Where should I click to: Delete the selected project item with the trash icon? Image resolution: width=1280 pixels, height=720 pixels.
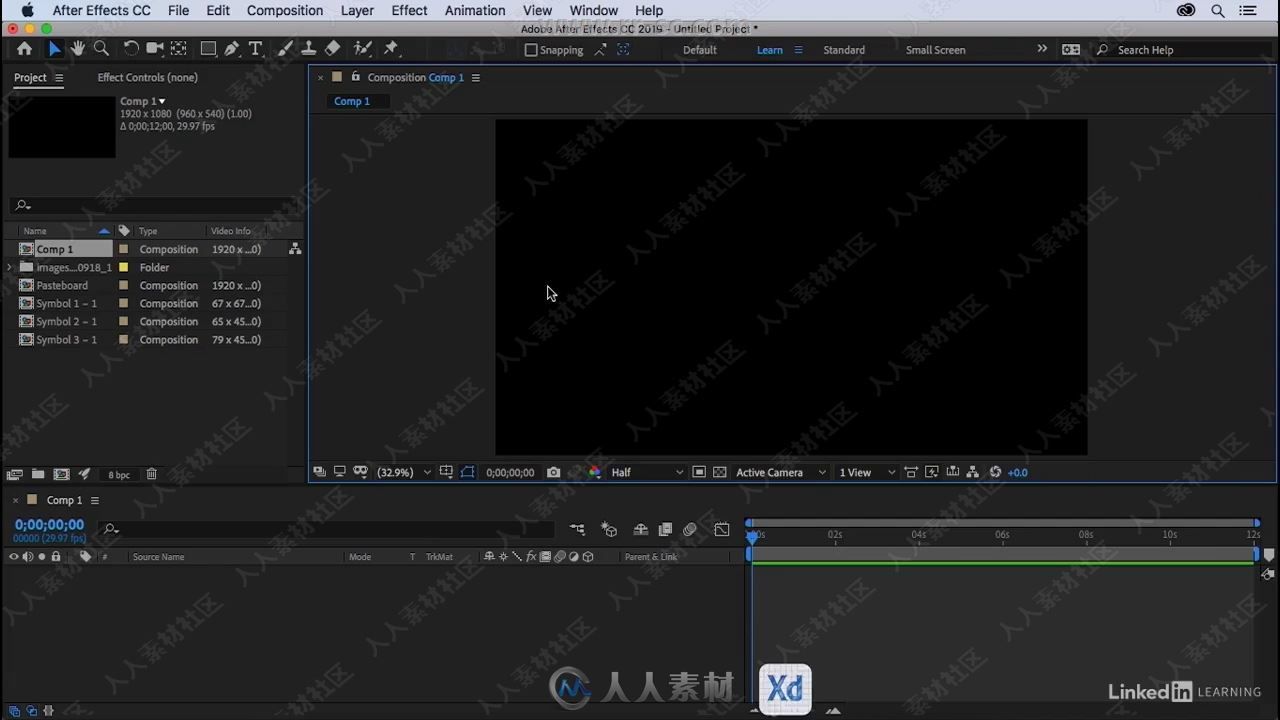(x=151, y=474)
